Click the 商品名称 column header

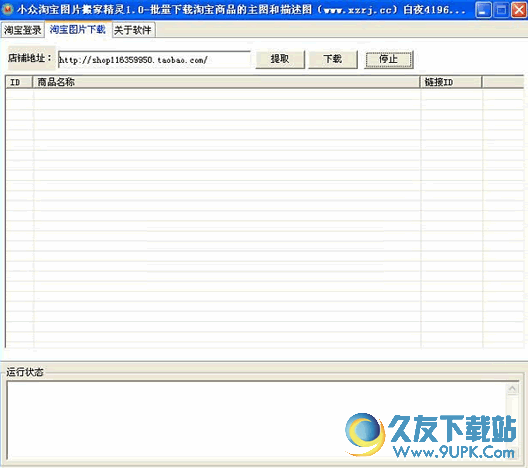click(x=226, y=82)
